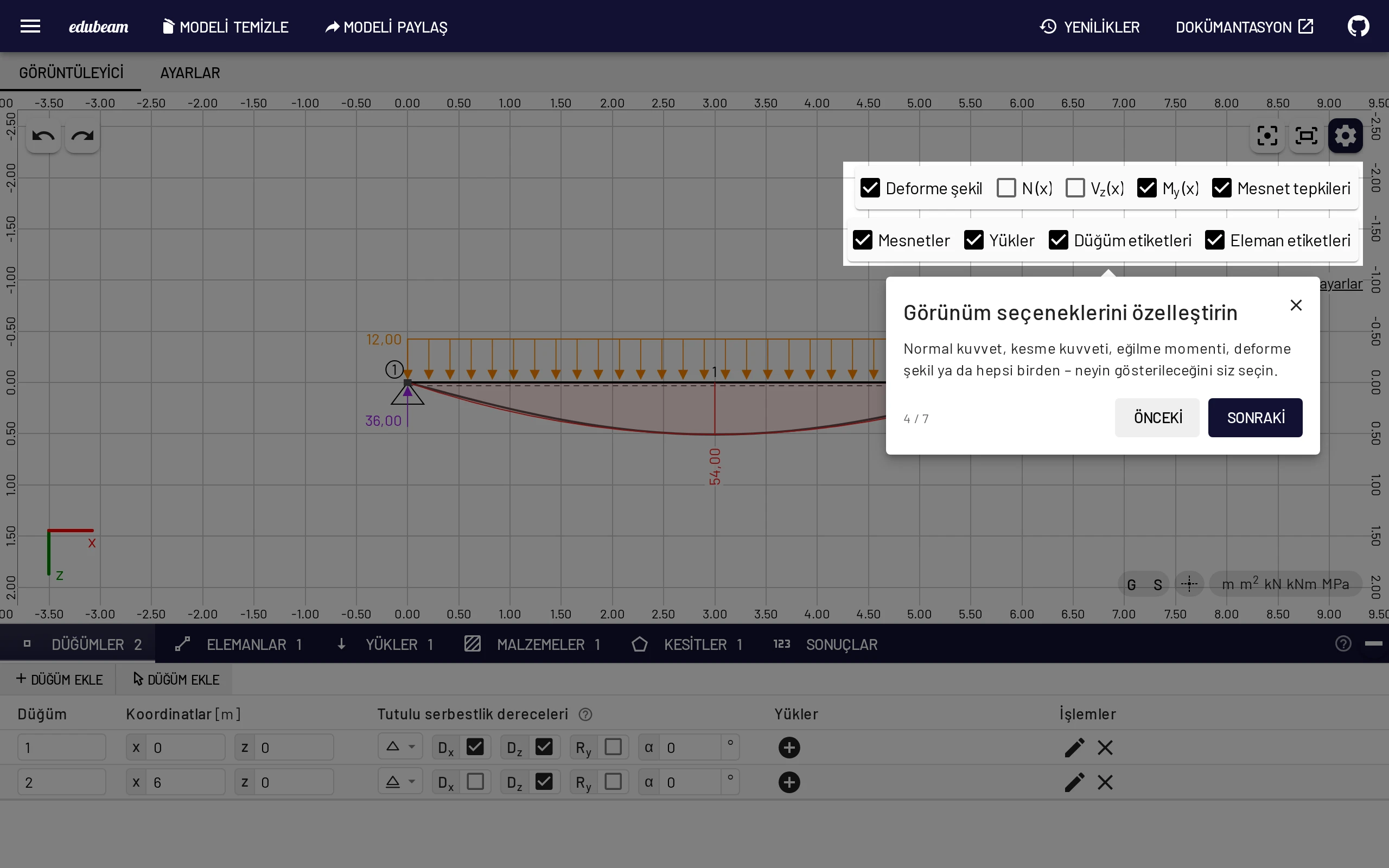
Task: Click the SONRAKİ button
Action: pyautogui.click(x=1254, y=418)
